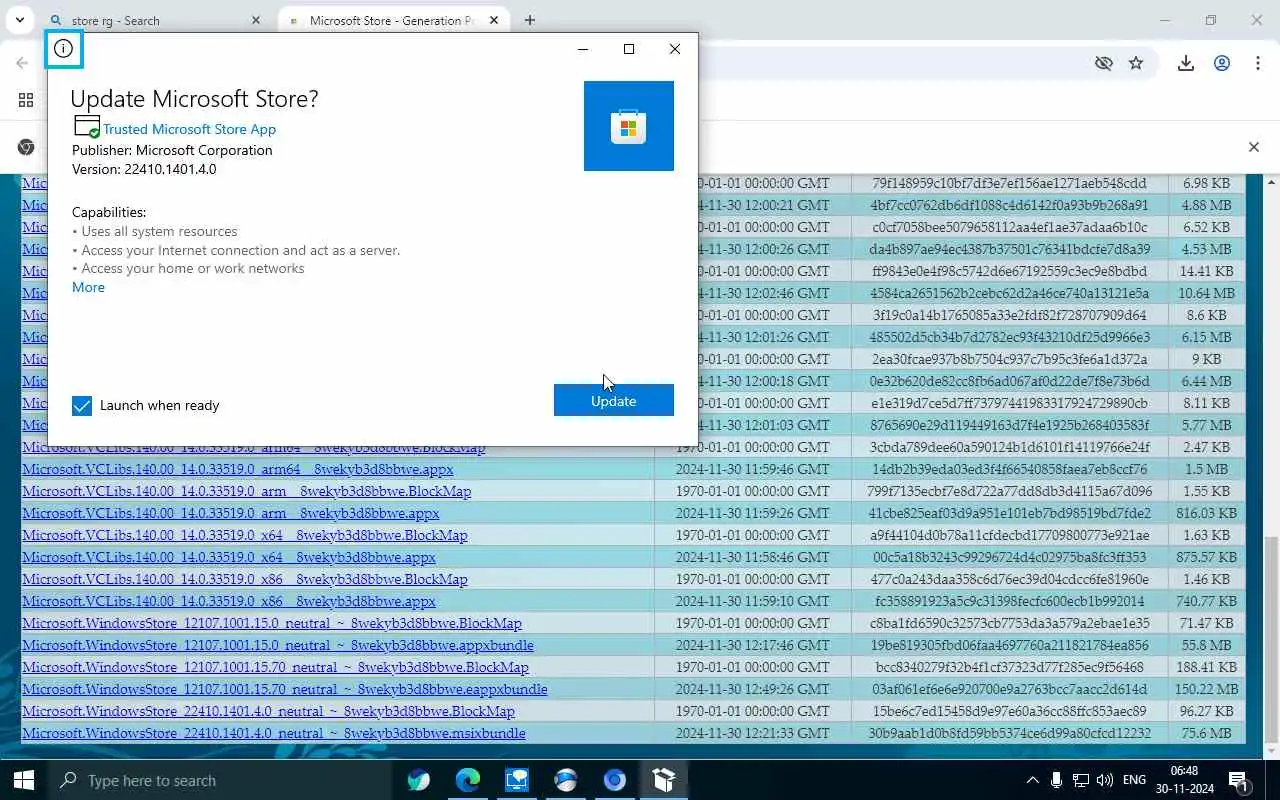Click the '2024-11-30 12:49:26 GMT' date cell
Screen dimensions: 1280x800
(x=753, y=689)
